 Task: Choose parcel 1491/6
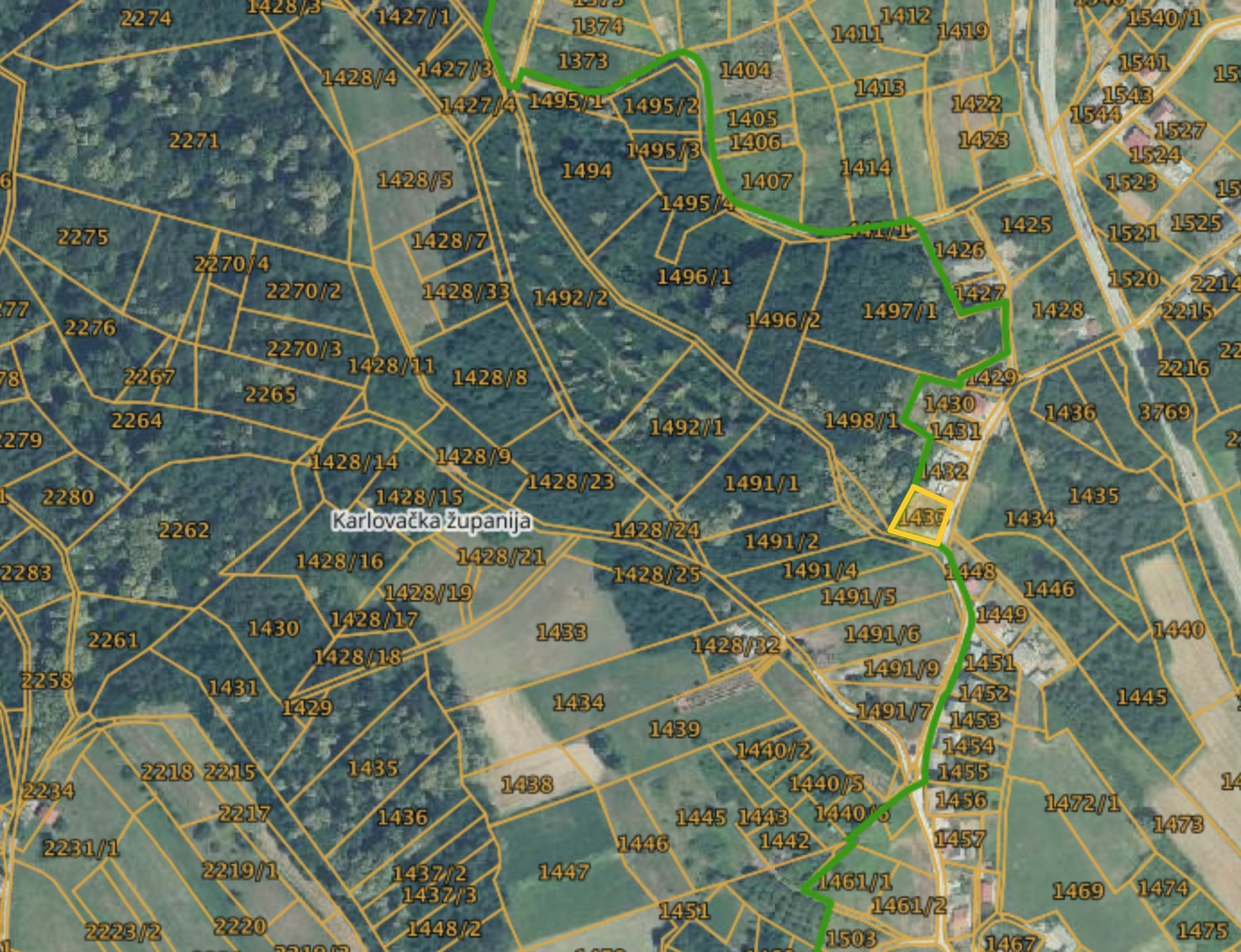[882, 634]
